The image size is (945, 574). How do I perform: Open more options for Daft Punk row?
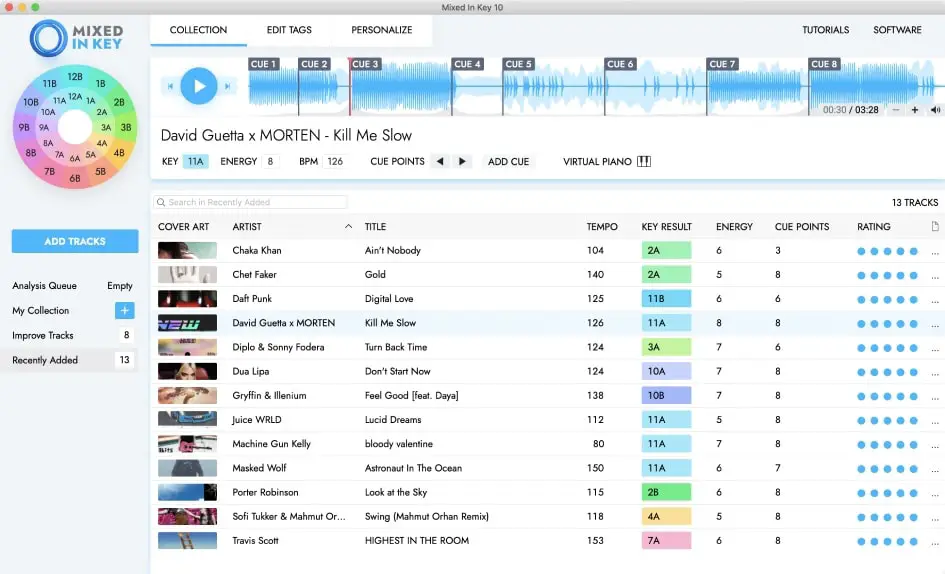[x=935, y=300]
